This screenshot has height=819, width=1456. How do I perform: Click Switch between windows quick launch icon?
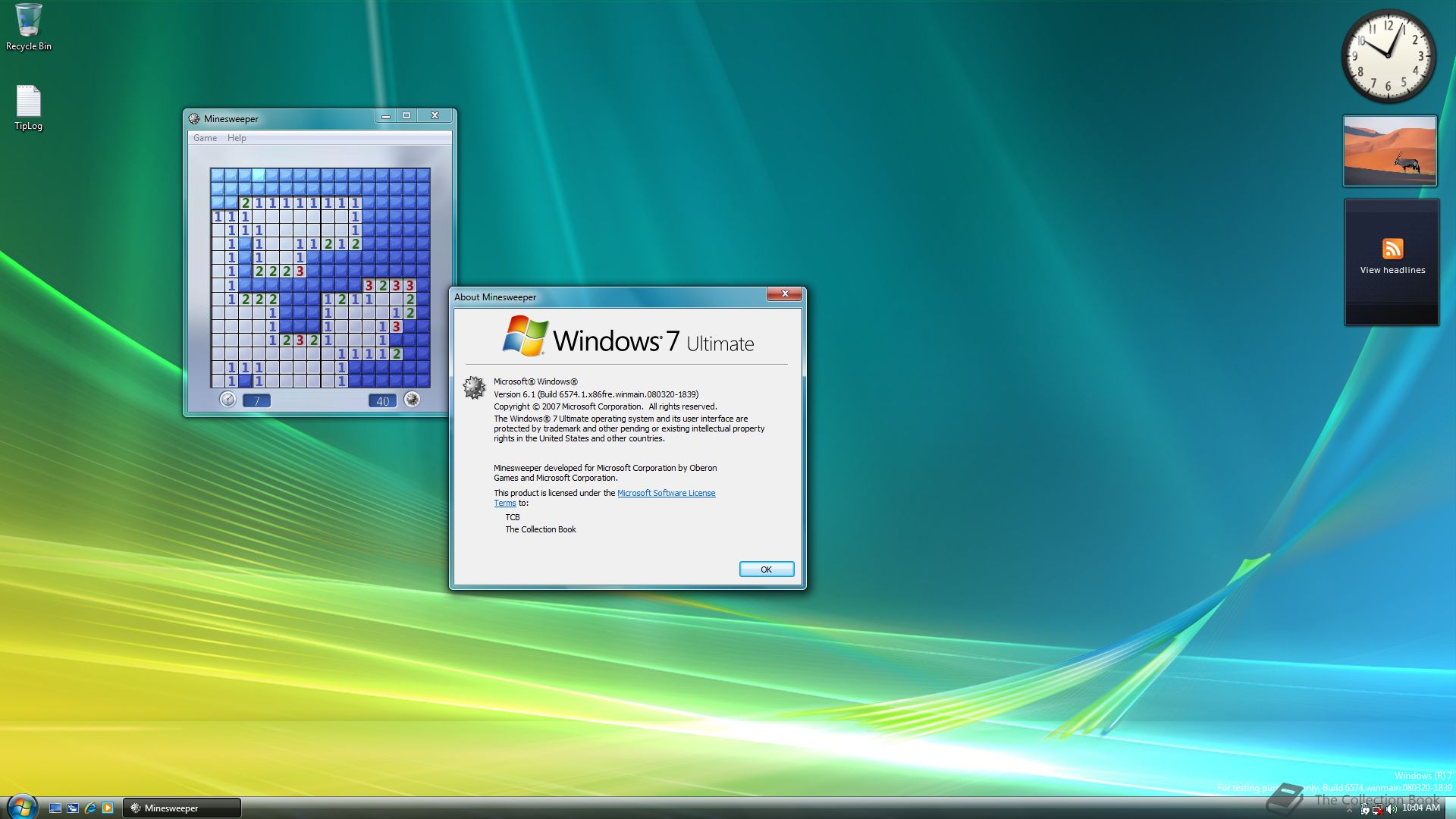pyautogui.click(x=73, y=808)
